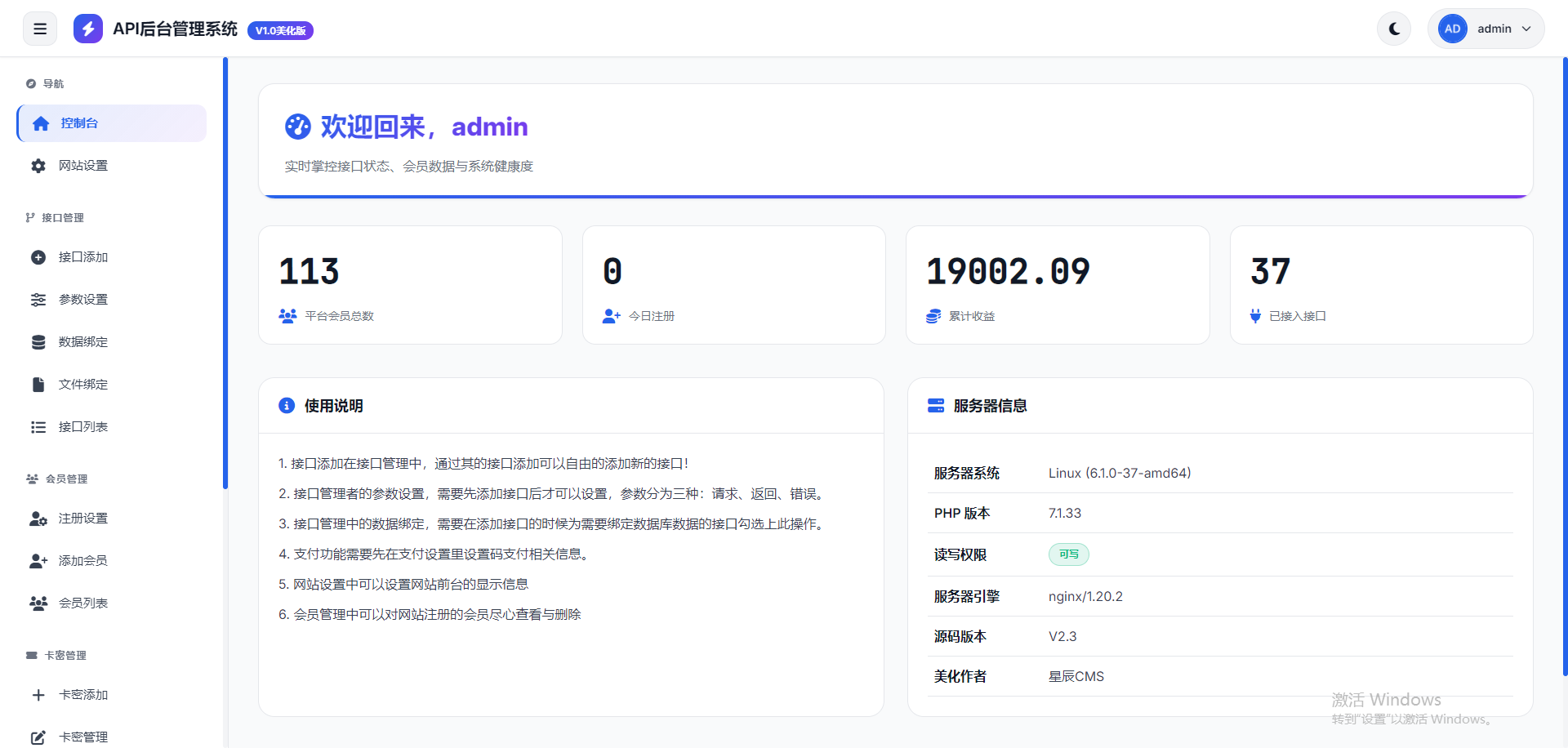Open 网站设置 gear icon in sidebar
Image resolution: width=1568 pixels, height=748 pixels.
[38, 166]
